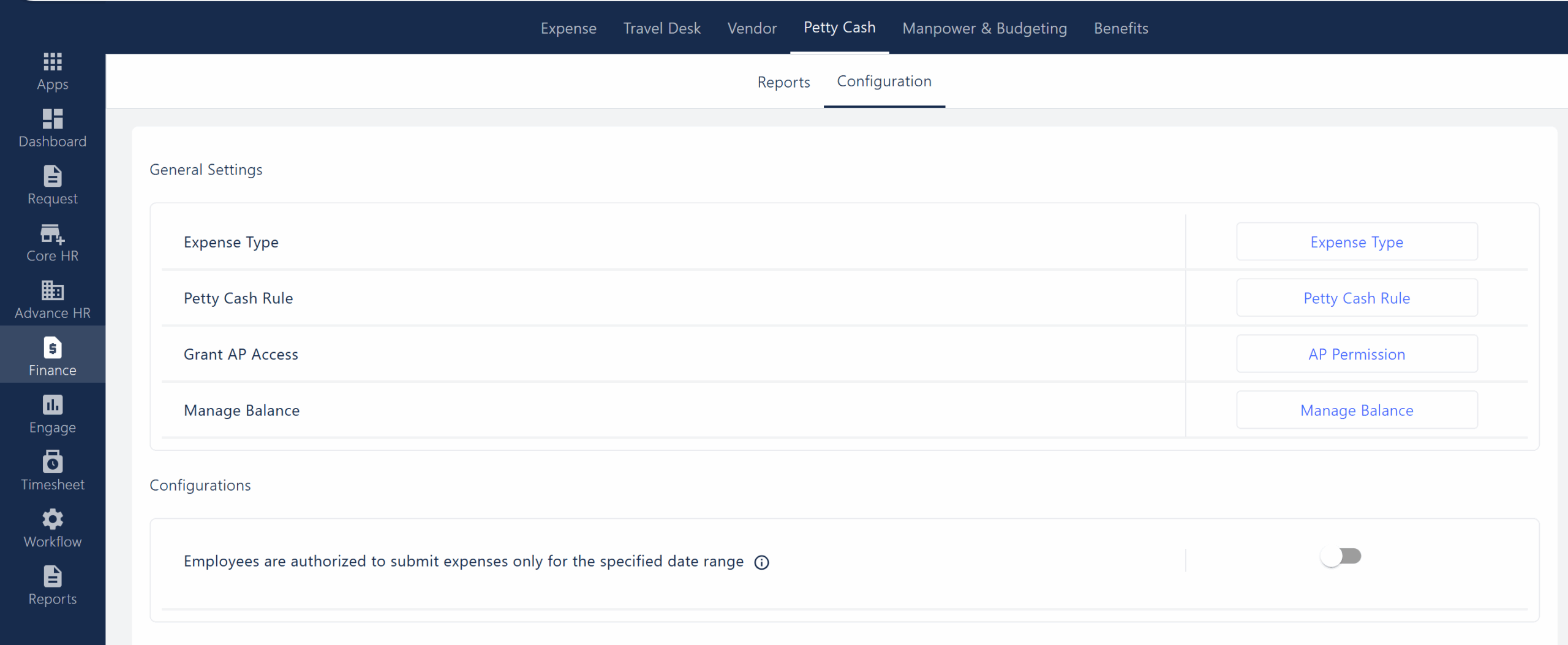Select the Petty Cash tab

tap(840, 28)
